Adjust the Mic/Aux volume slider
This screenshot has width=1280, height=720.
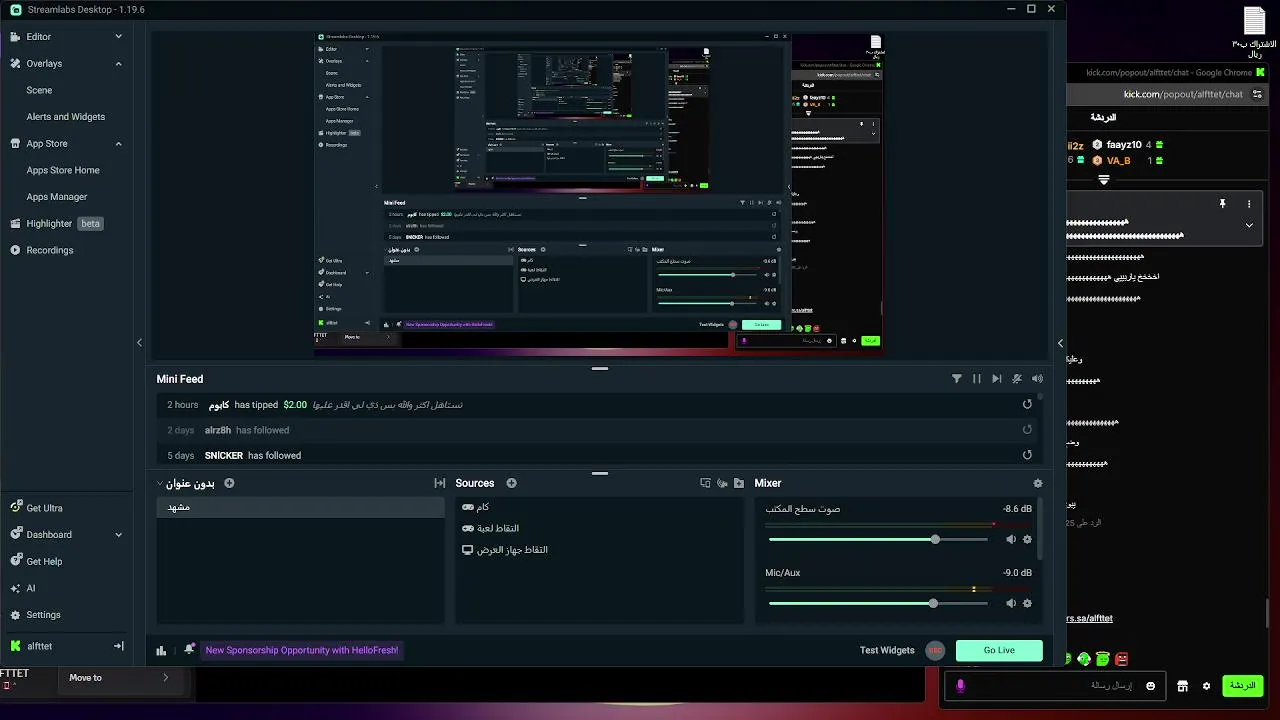tap(878, 603)
